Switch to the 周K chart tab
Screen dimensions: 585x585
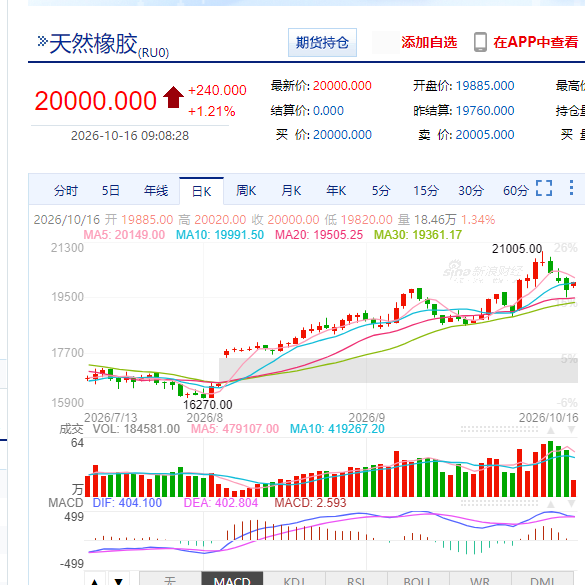pos(246,191)
